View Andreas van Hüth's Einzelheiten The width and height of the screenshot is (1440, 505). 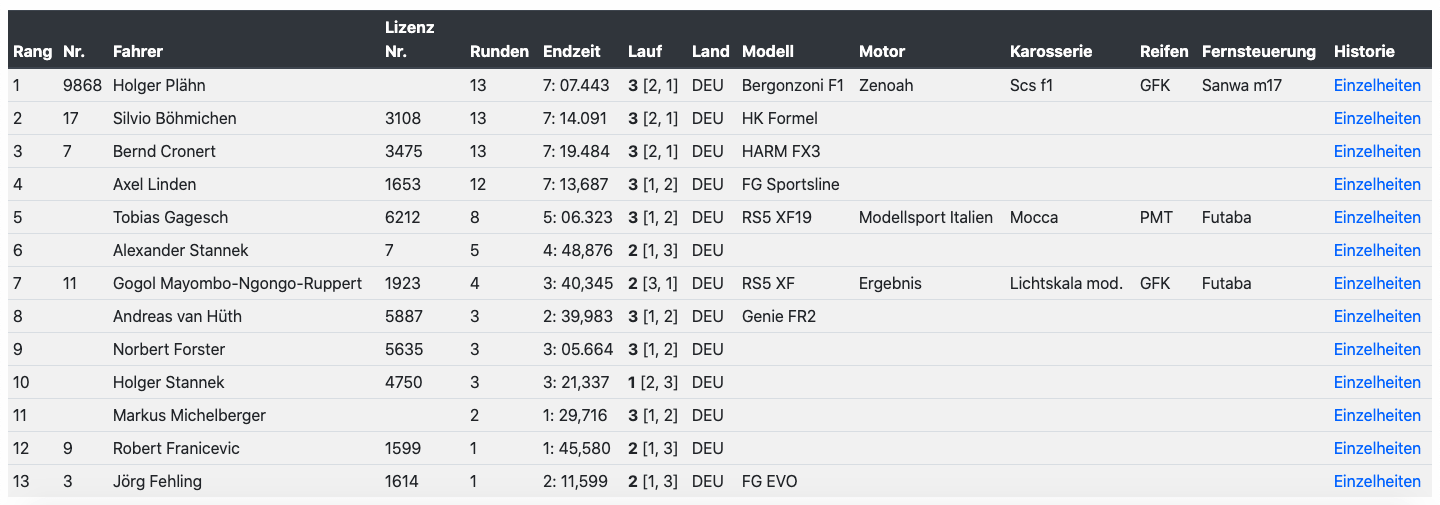click(x=1377, y=317)
